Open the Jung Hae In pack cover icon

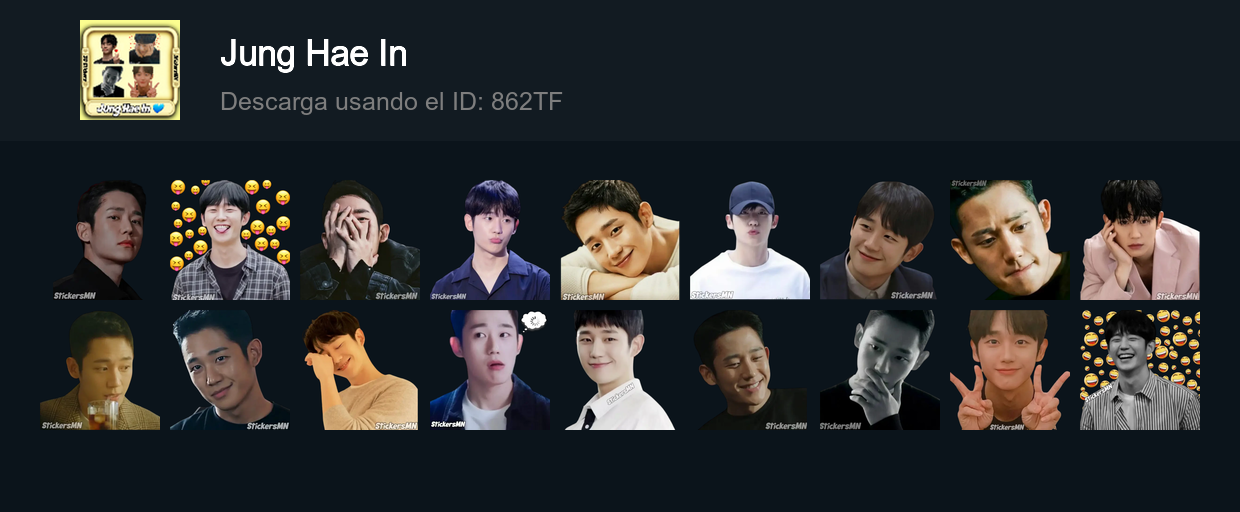click(130, 70)
